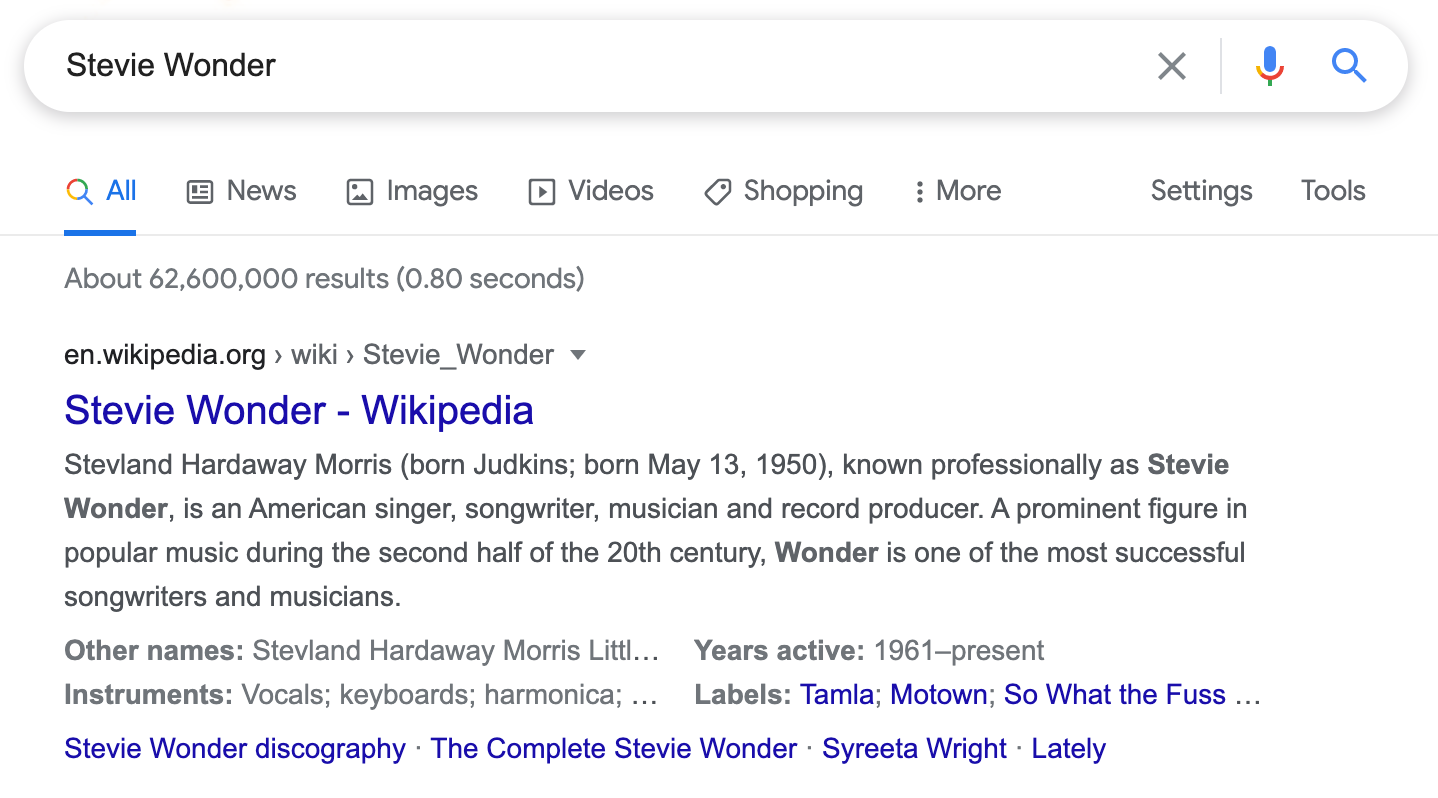The width and height of the screenshot is (1438, 798).
Task: Click the Years active: 1961–present text
Action: (x=869, y=651)
